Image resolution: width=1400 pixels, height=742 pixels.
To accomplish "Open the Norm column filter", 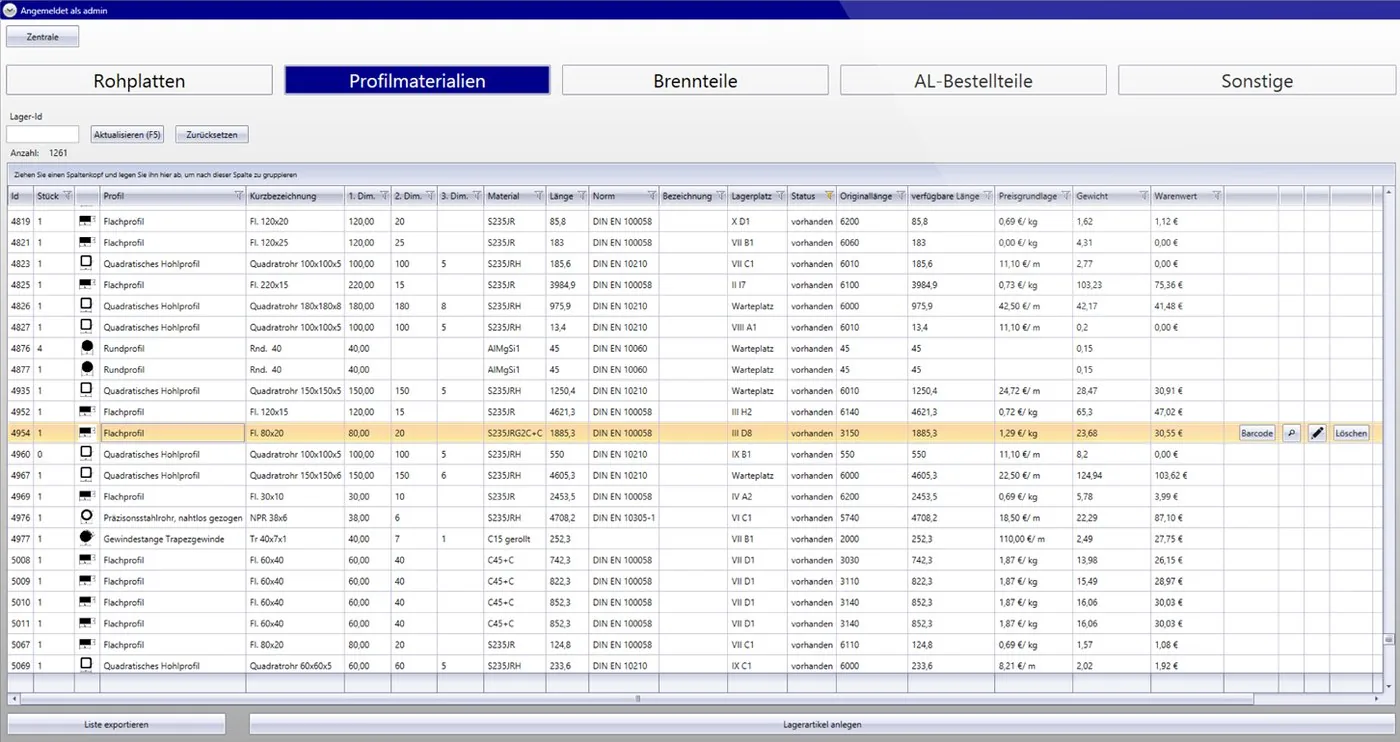I will [651, 196].
